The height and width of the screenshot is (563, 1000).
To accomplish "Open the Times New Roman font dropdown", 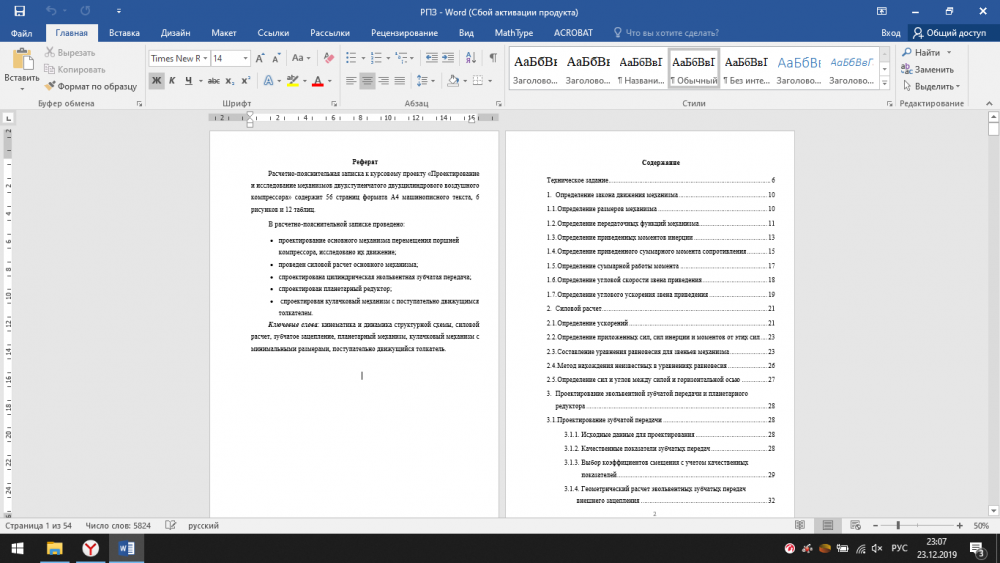I will pyautogui.click(x=205, y=58).
